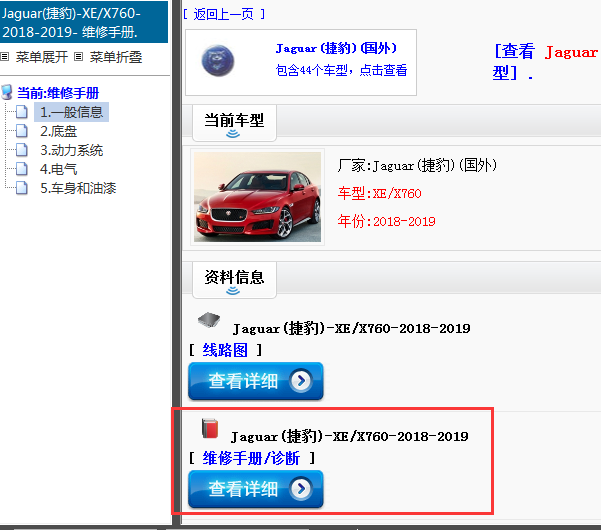601x530 pixels.
Task: Click the 厂家:Jaguar(捷豹)(国外) text
Action: point(417,166)
